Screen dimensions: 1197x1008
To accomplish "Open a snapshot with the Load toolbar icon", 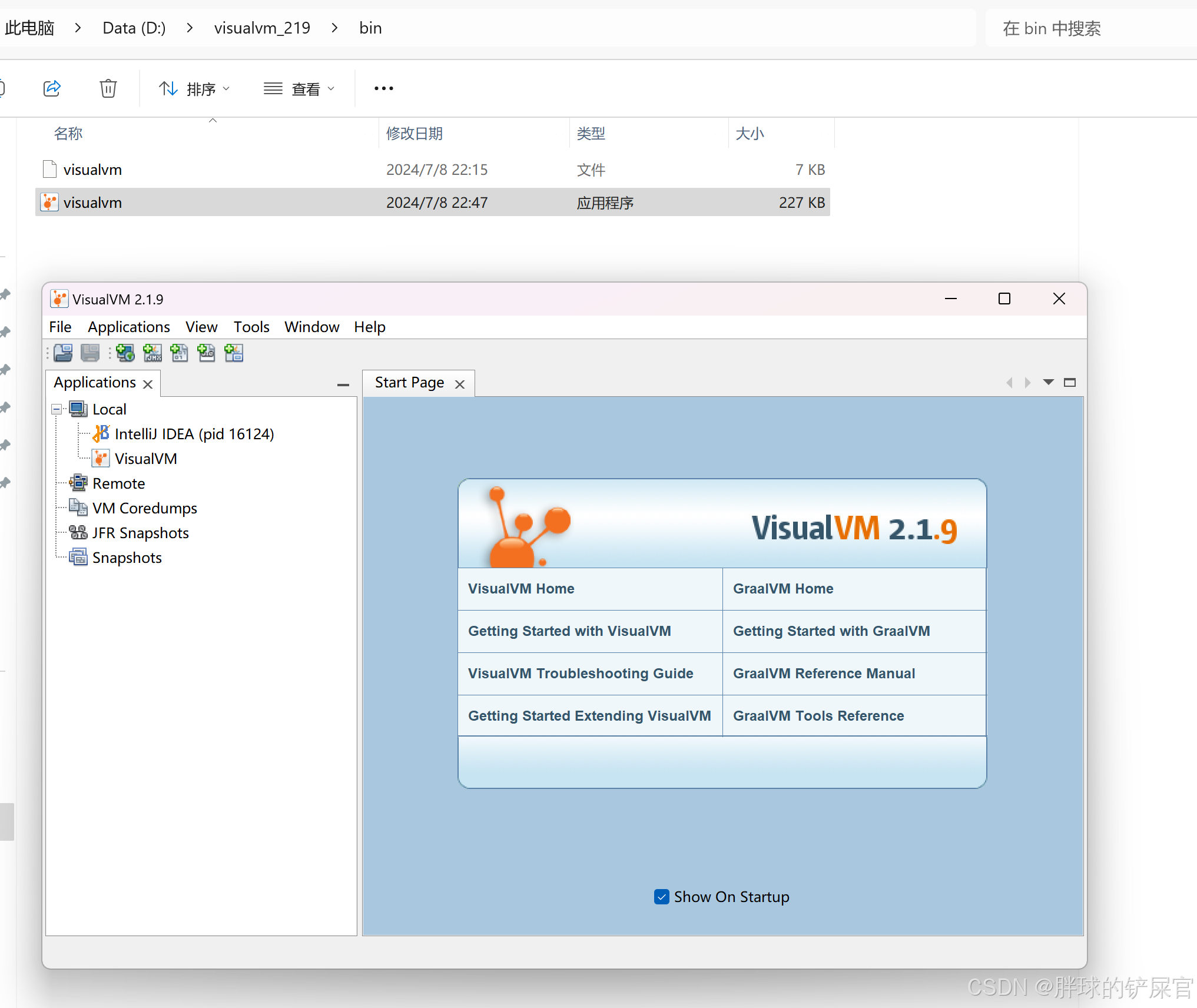I will (62, 353).
